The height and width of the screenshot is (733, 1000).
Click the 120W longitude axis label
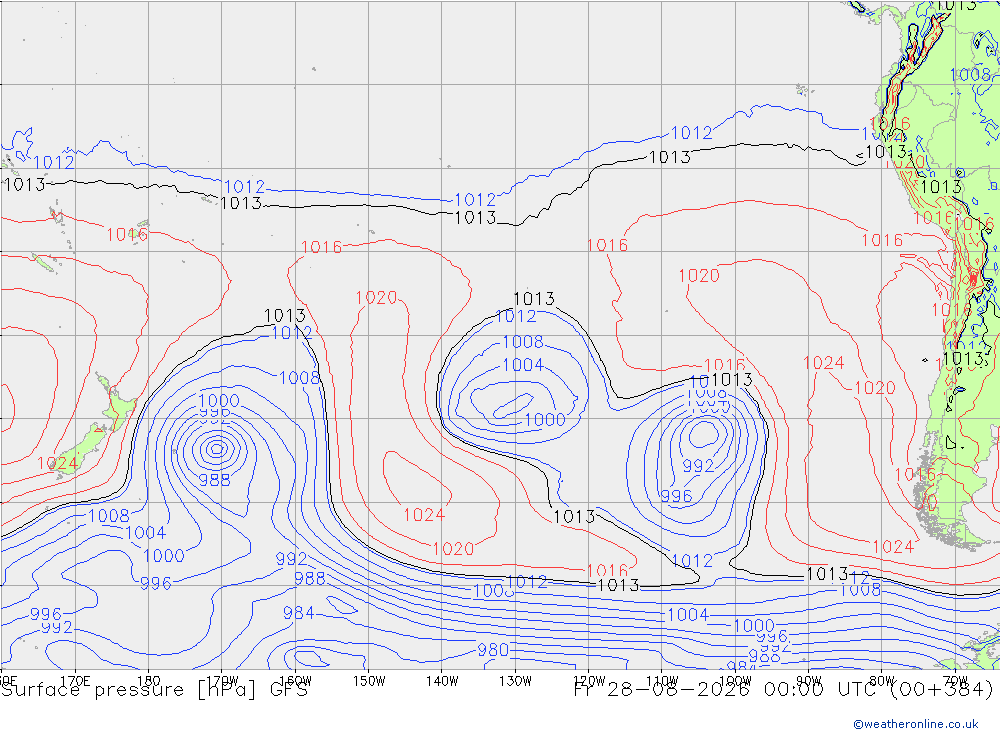click(x=589, y=681)
